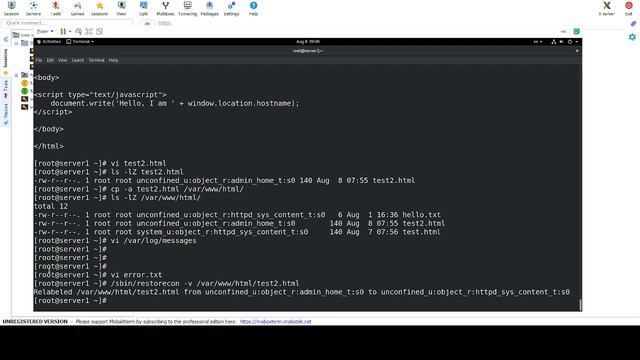Image resolution: width=640 pixels, height=360 pixels.
Task: Click the home tab above the terminal
Action: [x=147, y=24]
